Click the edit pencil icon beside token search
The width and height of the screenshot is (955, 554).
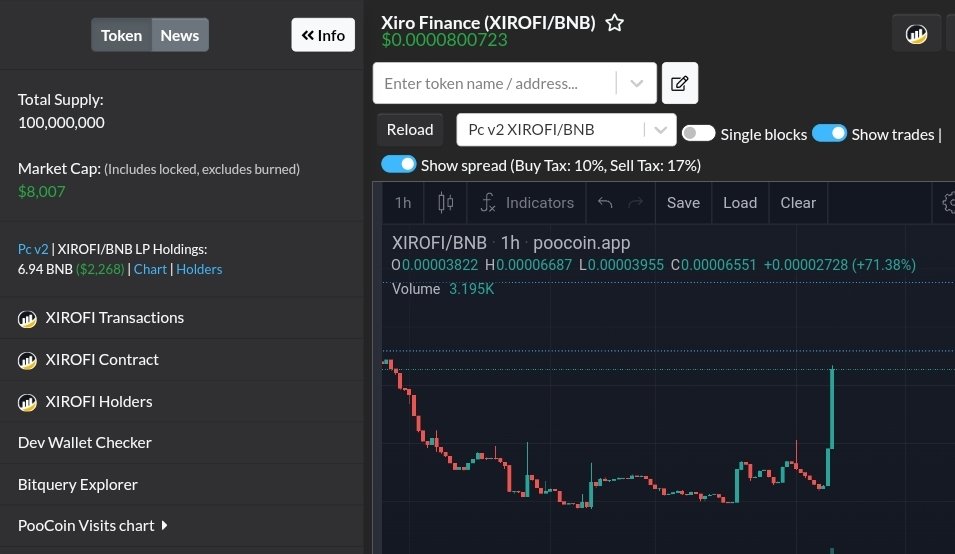click(680, 83)
